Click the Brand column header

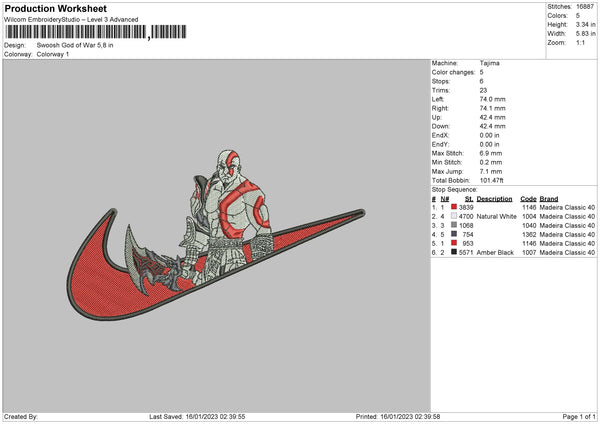coord(549,199)
